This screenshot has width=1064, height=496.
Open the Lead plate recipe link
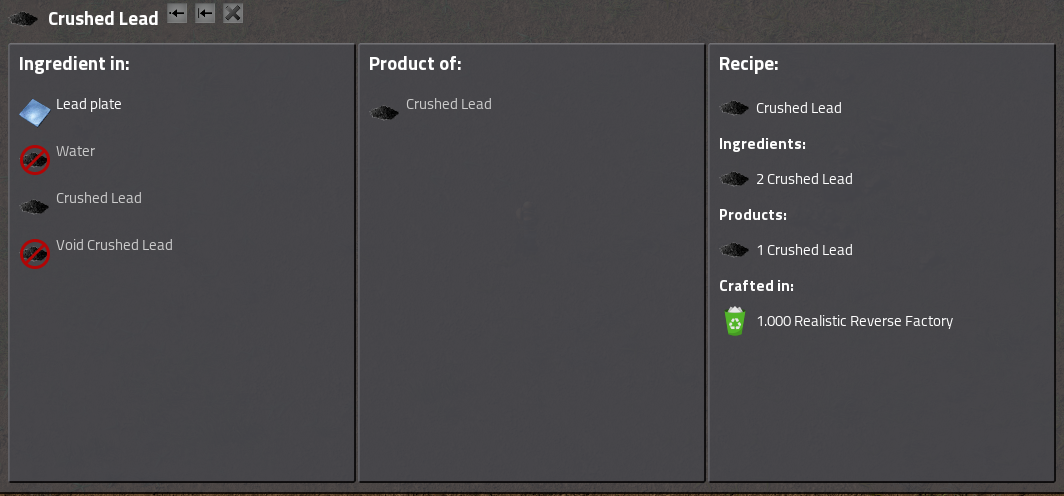89,104
